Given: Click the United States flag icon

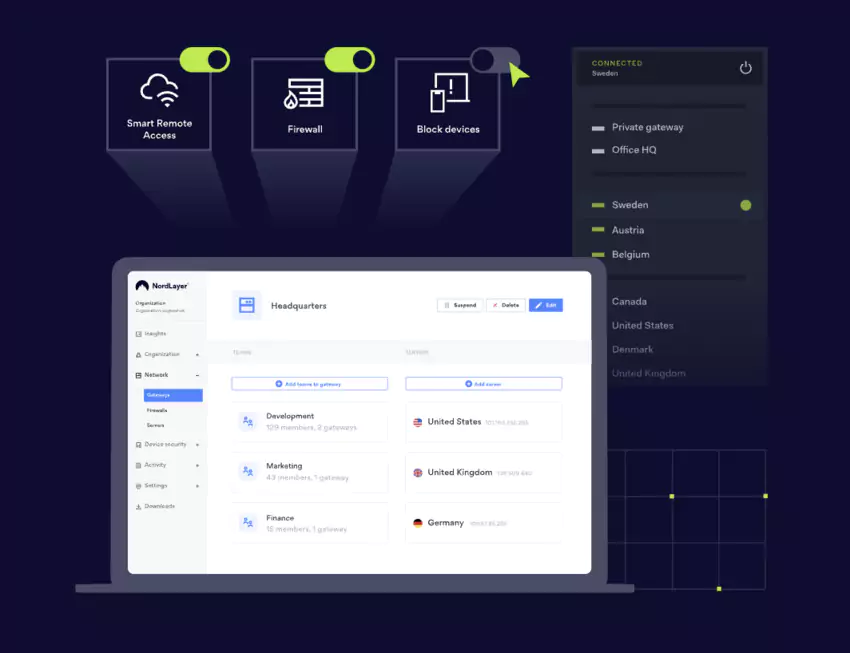Looking at the screenshot, I should (419, 422).
